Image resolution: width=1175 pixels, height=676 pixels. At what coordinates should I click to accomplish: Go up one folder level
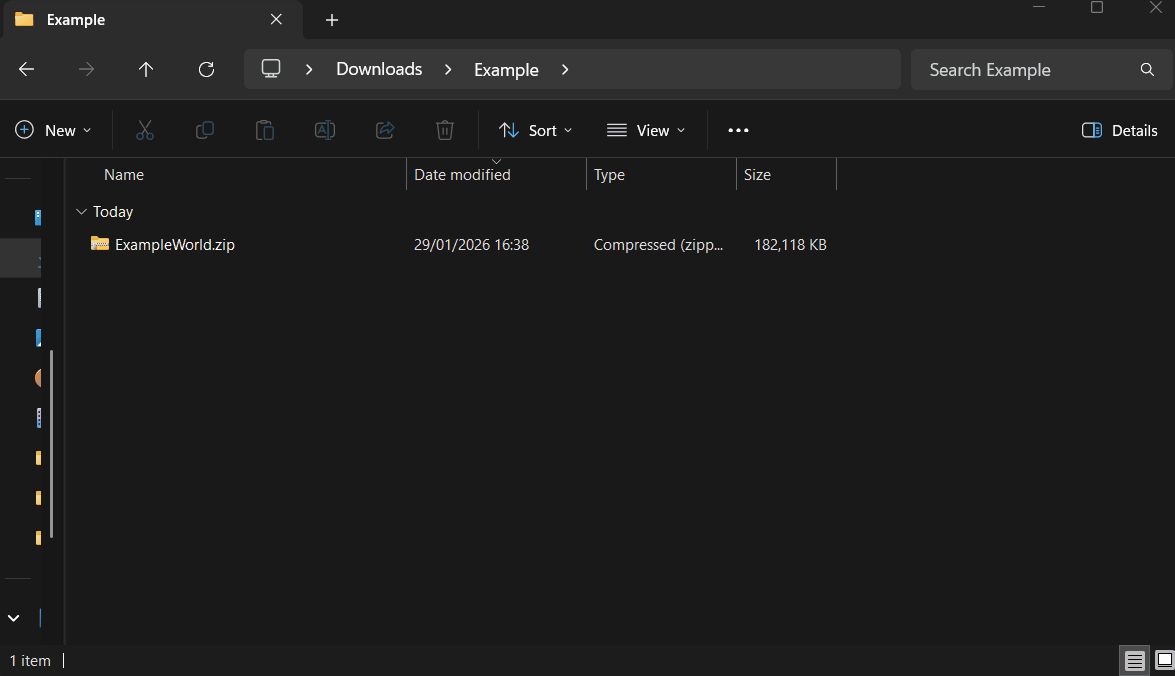[146, 70]
